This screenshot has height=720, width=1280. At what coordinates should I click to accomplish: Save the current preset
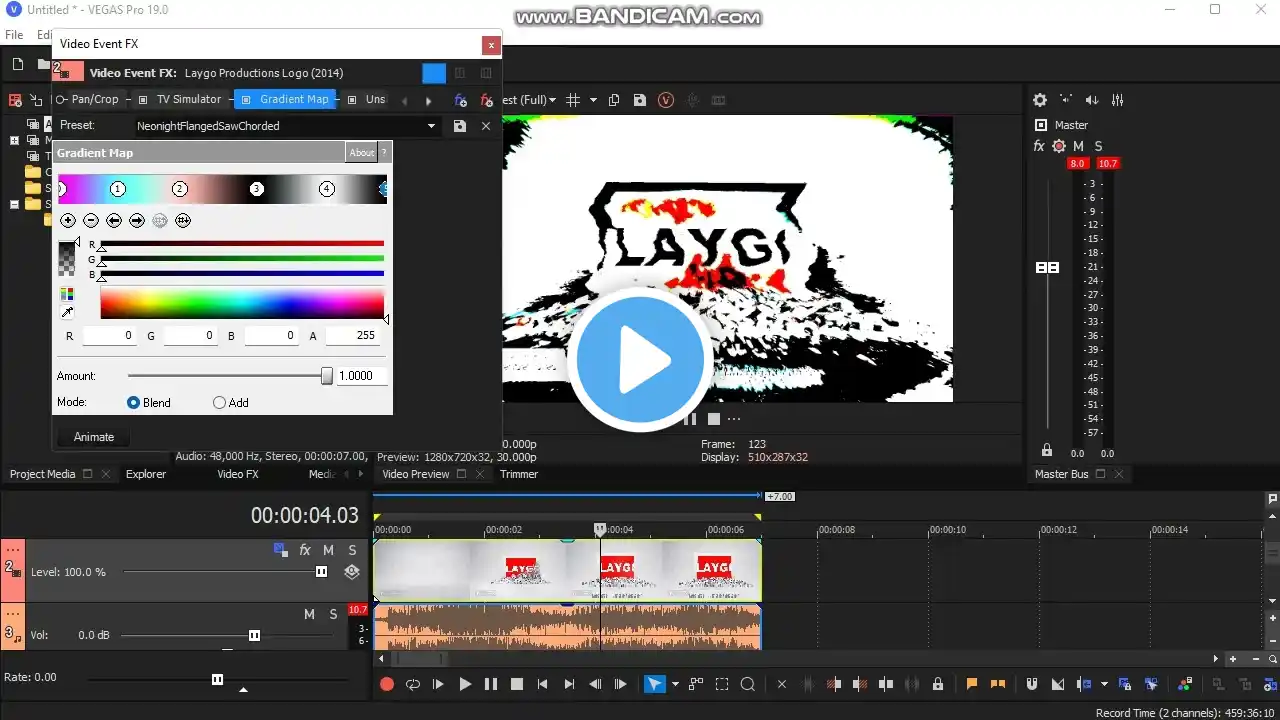[459, 126]
